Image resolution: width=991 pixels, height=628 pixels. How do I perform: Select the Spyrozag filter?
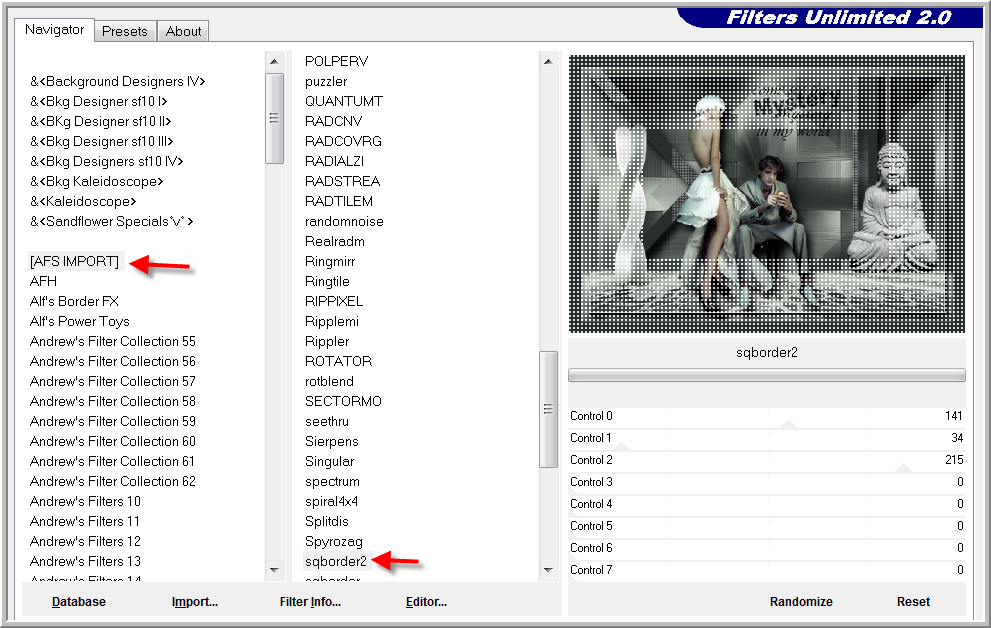334,542
